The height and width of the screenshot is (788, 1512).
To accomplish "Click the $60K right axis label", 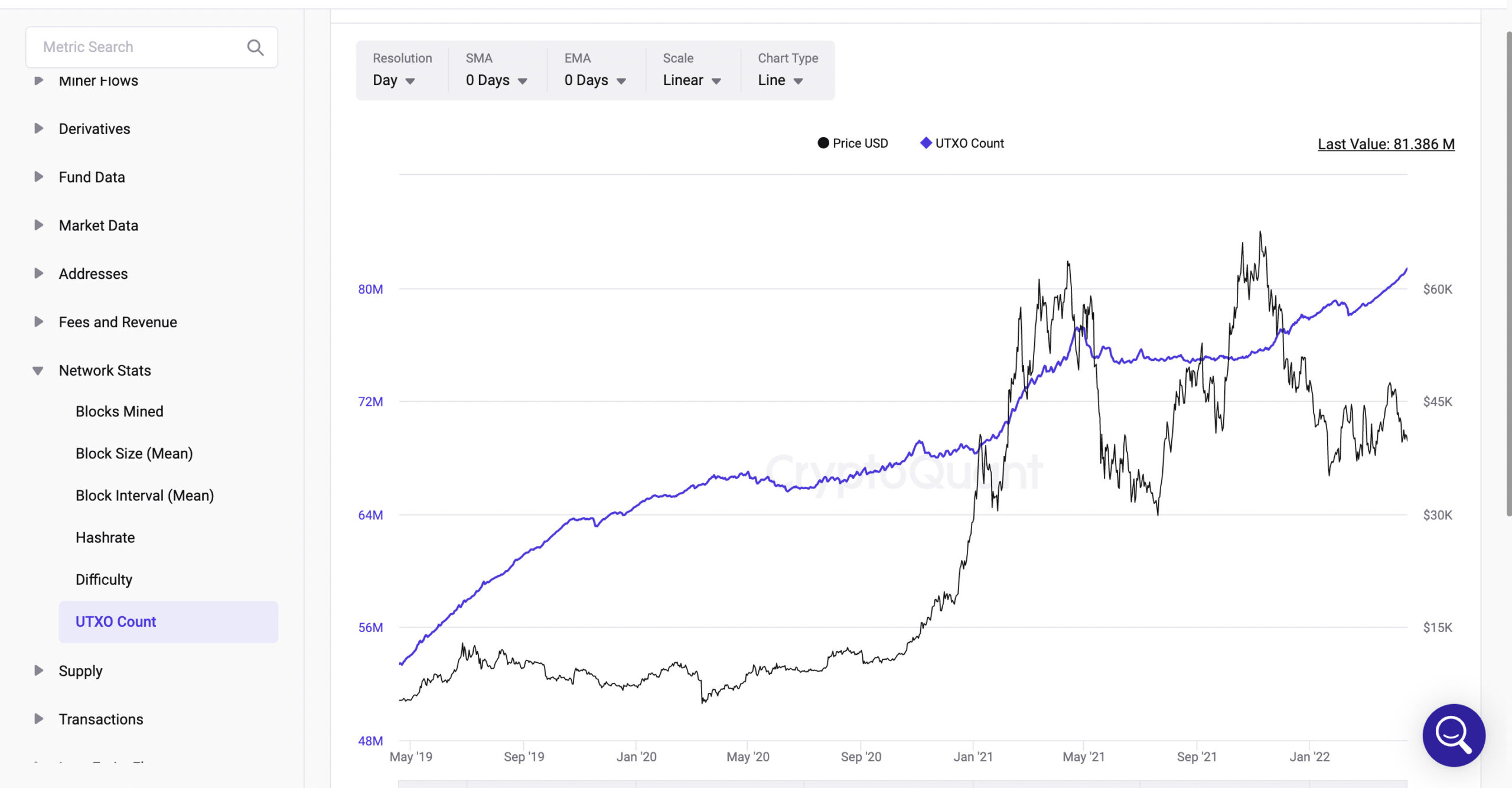I will coord(1438,289).
